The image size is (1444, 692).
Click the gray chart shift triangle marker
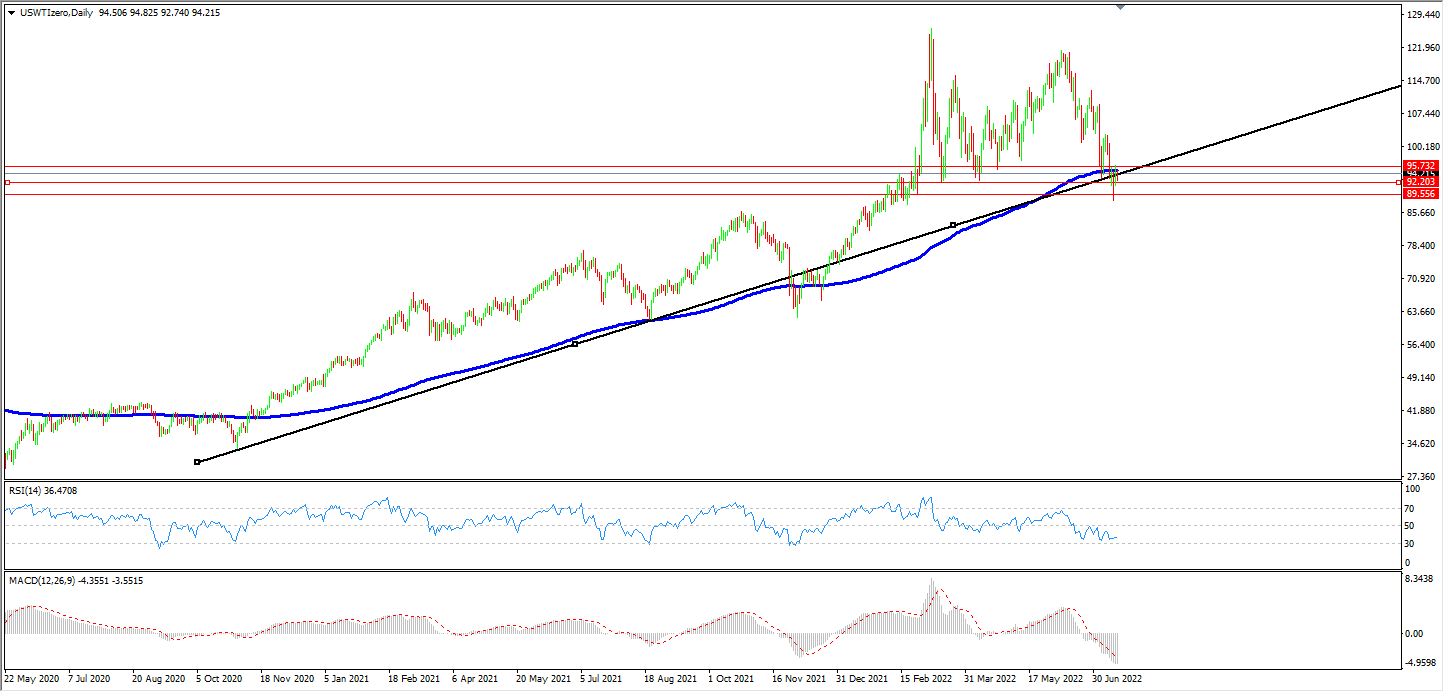pos(1120,7)
